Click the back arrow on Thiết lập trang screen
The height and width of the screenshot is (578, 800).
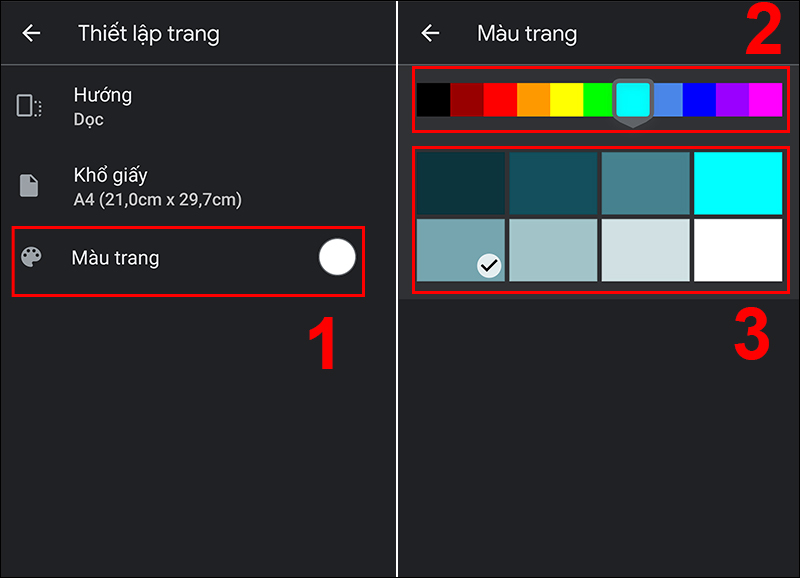point(31,32)
